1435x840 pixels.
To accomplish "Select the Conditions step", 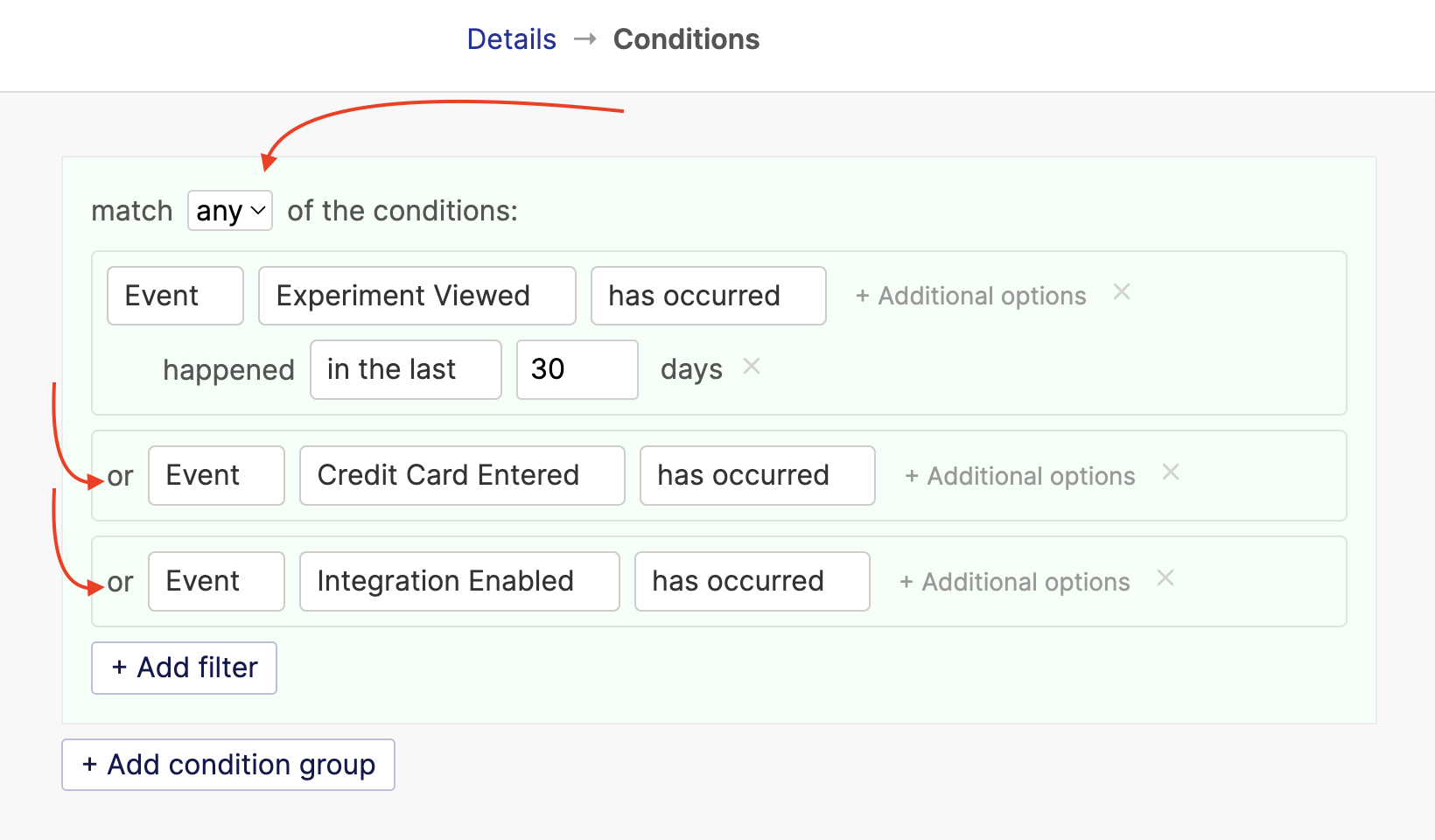I will pyautogui.click(x=686, y=39).
